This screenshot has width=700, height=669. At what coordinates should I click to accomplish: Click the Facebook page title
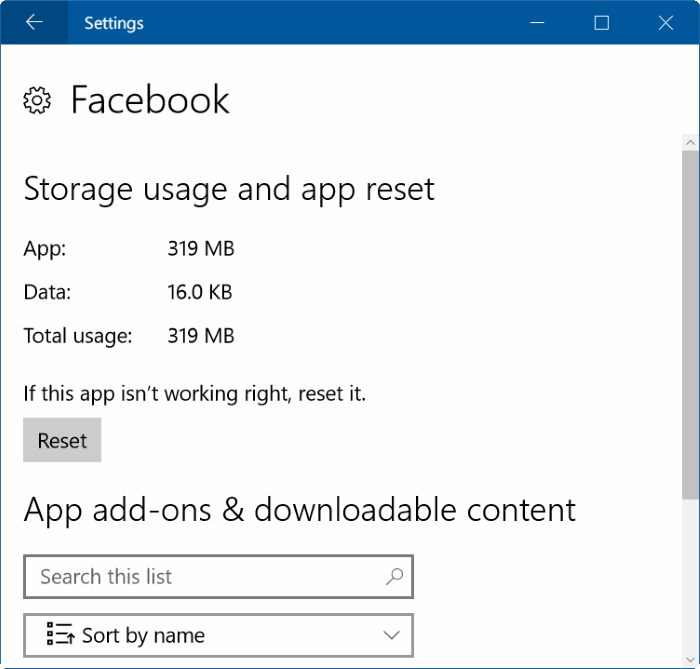coord(150,100)
